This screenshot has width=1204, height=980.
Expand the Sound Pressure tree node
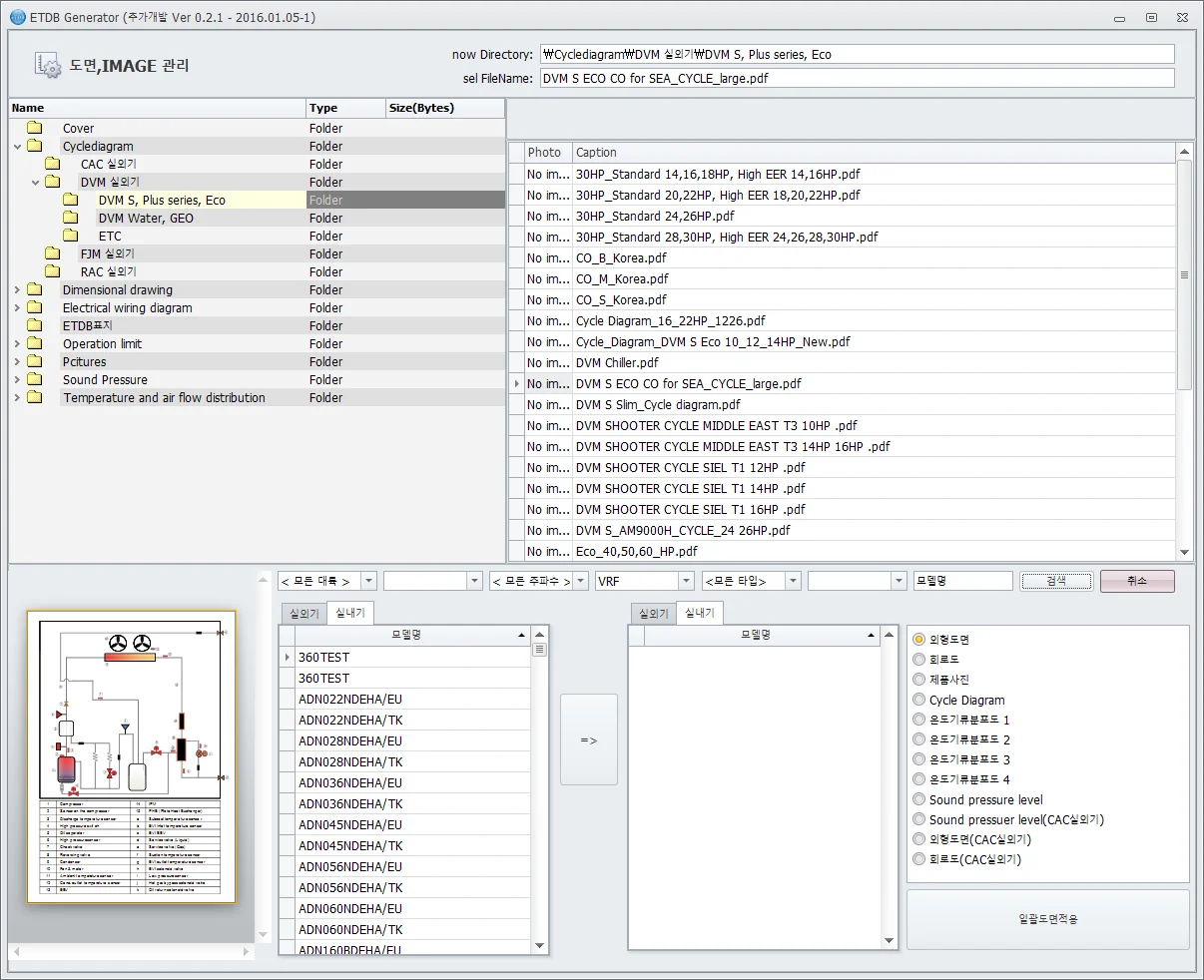[x=18, y=379]
